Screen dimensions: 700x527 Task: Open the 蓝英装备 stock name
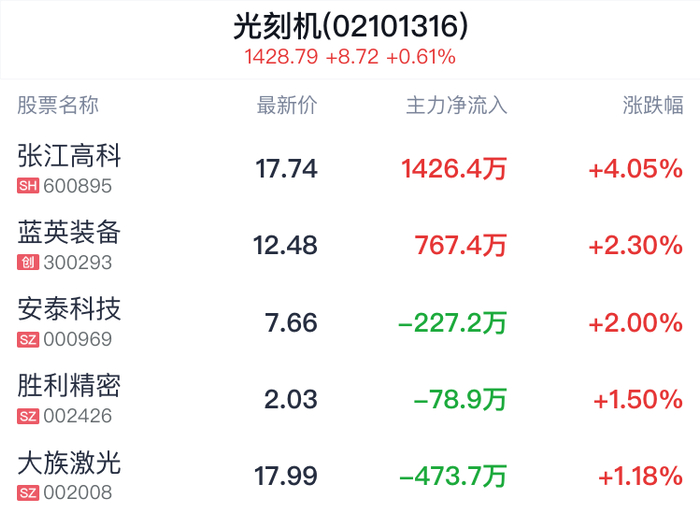[x=70, y=233]
